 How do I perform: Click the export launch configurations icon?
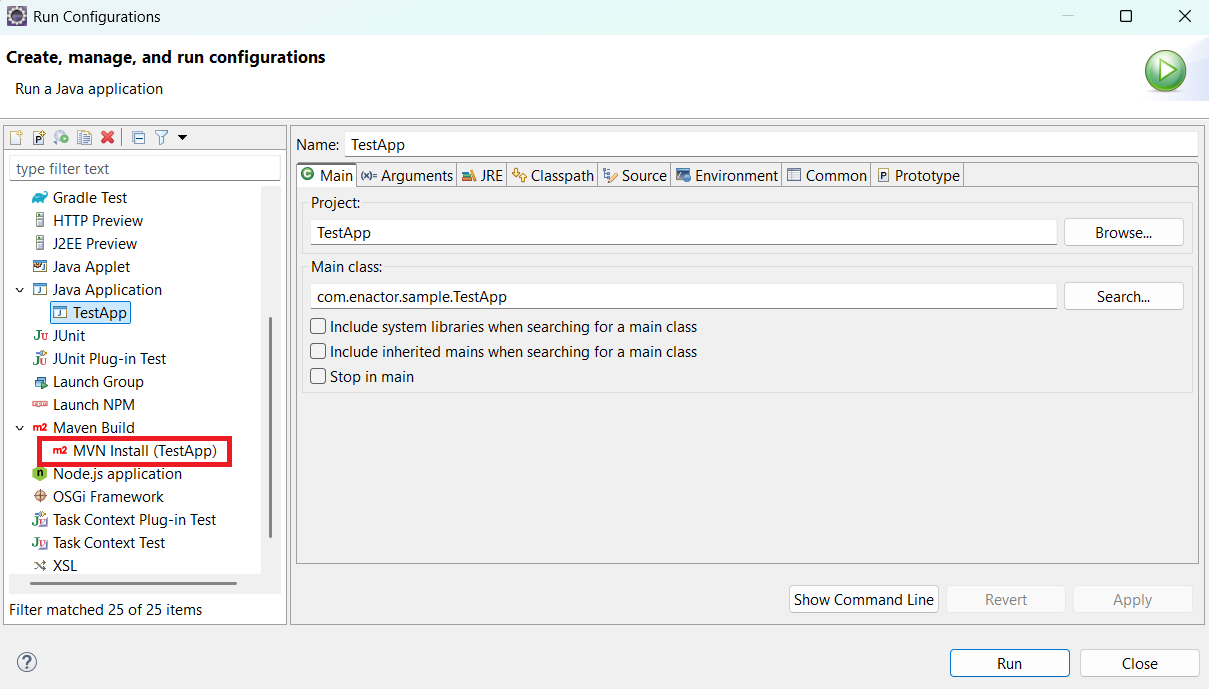[62, 137]
